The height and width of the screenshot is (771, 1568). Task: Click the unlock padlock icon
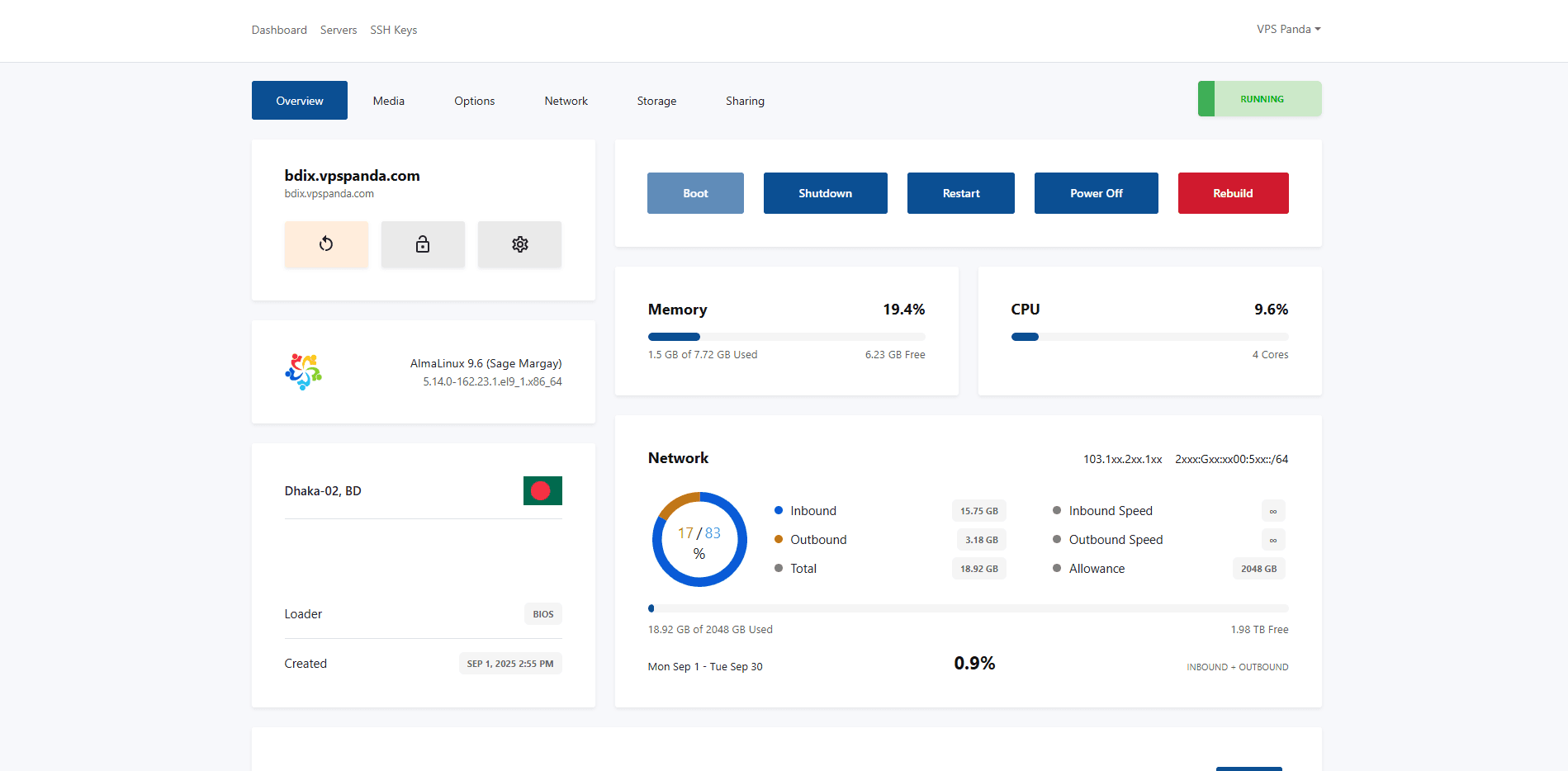423,244
